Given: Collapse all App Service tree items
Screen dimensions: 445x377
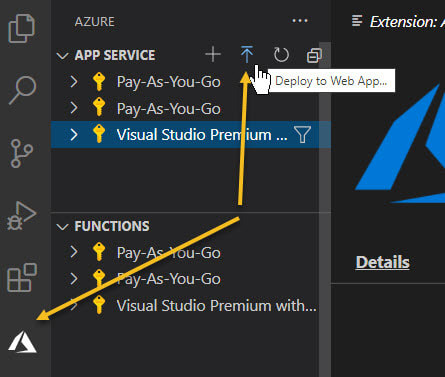Looking at the screenshot, I should [x=314, y=55].
